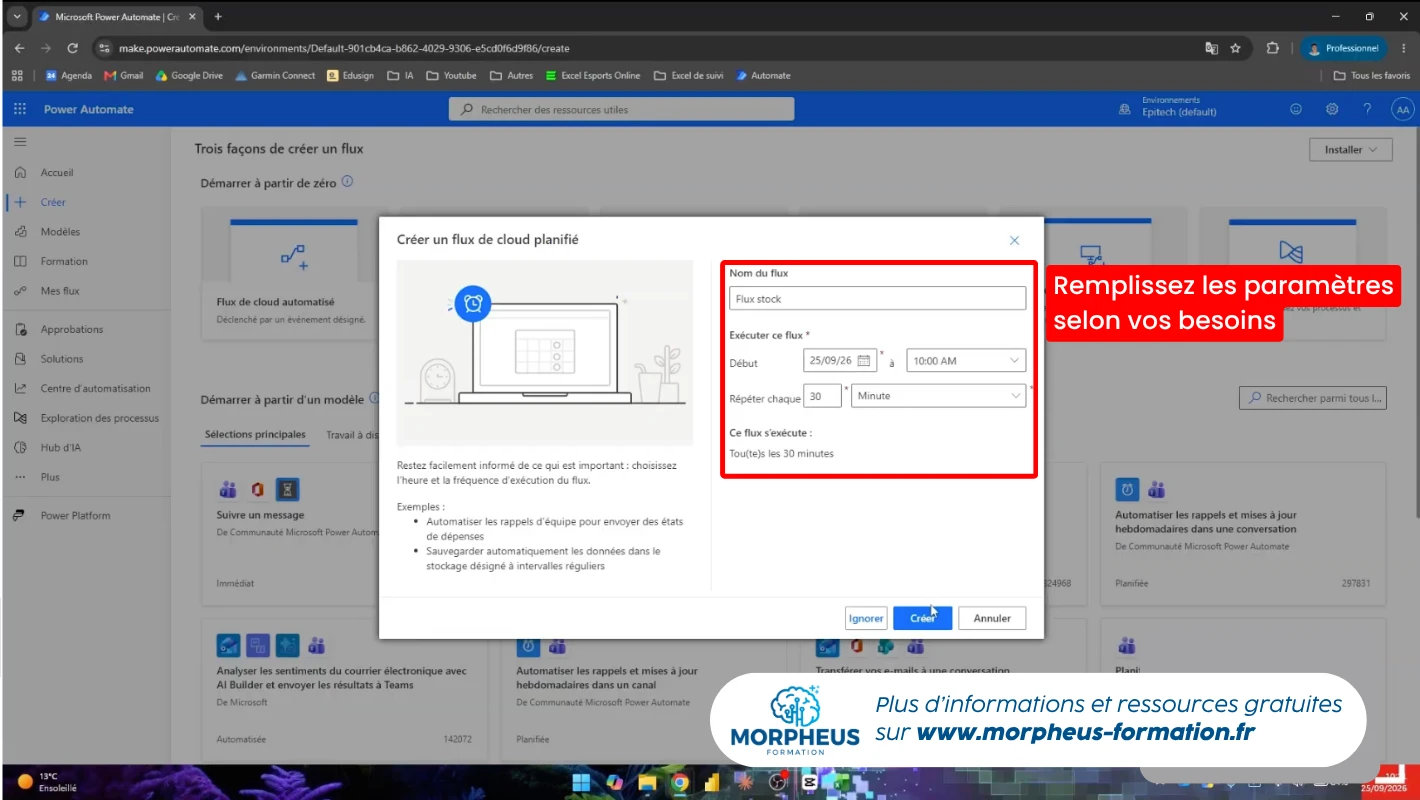Click the Power Platform icon
The image size is (1420, 800).
tap(19, 515)
